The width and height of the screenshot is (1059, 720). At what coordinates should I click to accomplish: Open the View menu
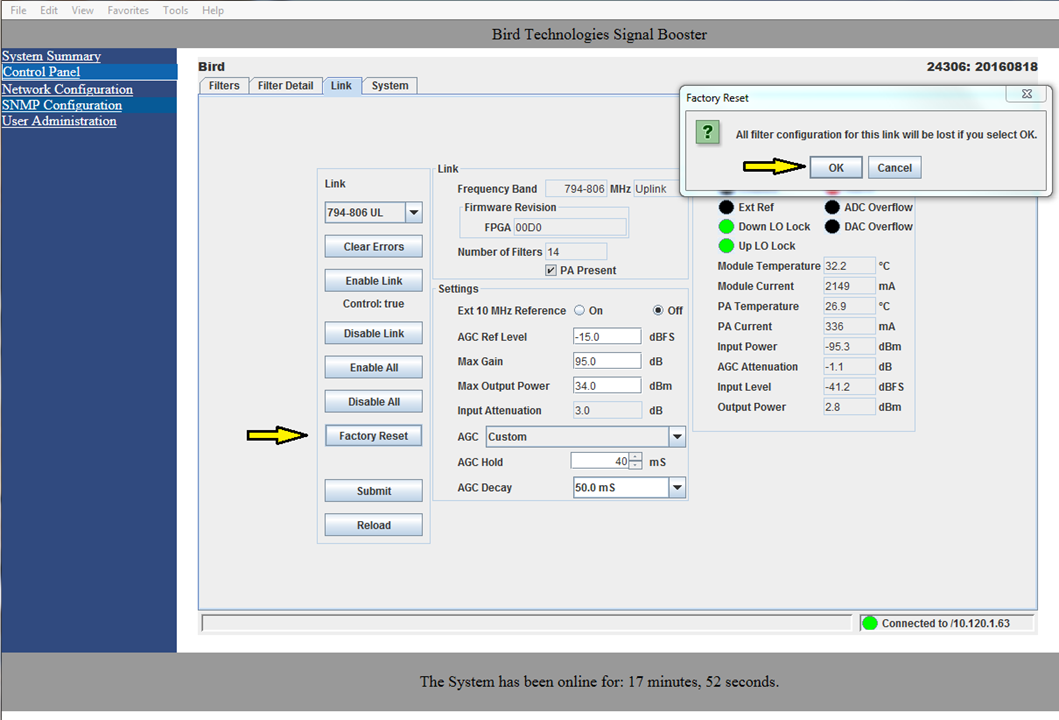[82, 10]
